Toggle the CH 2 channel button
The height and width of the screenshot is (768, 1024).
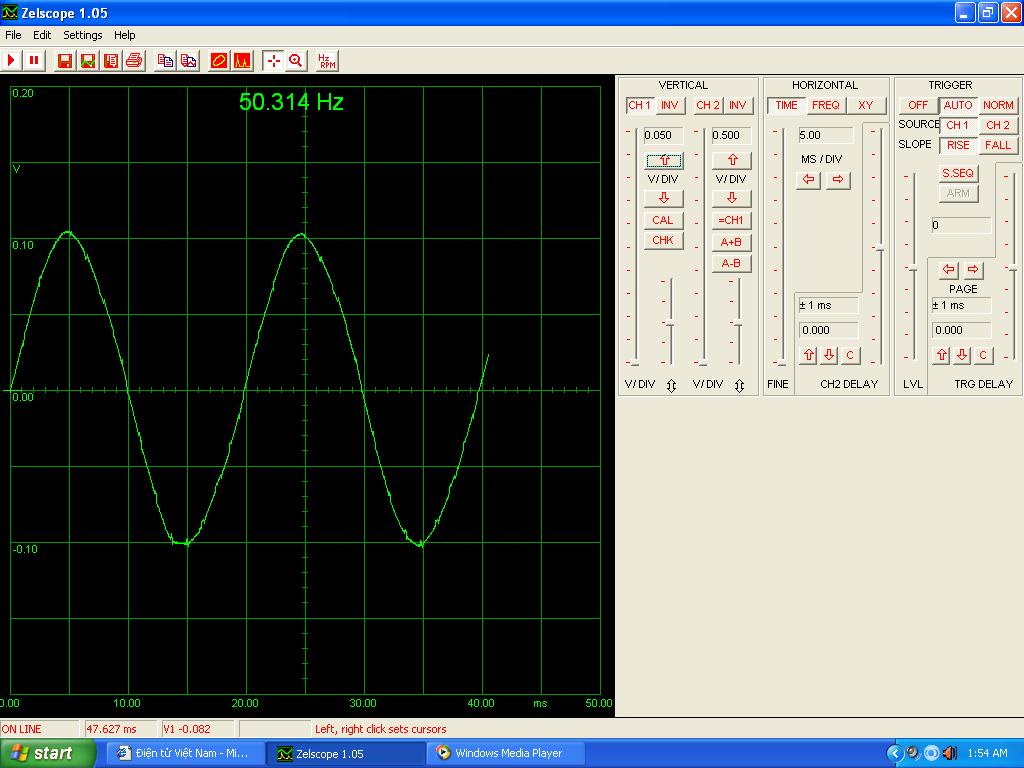[x=708, y=105]
